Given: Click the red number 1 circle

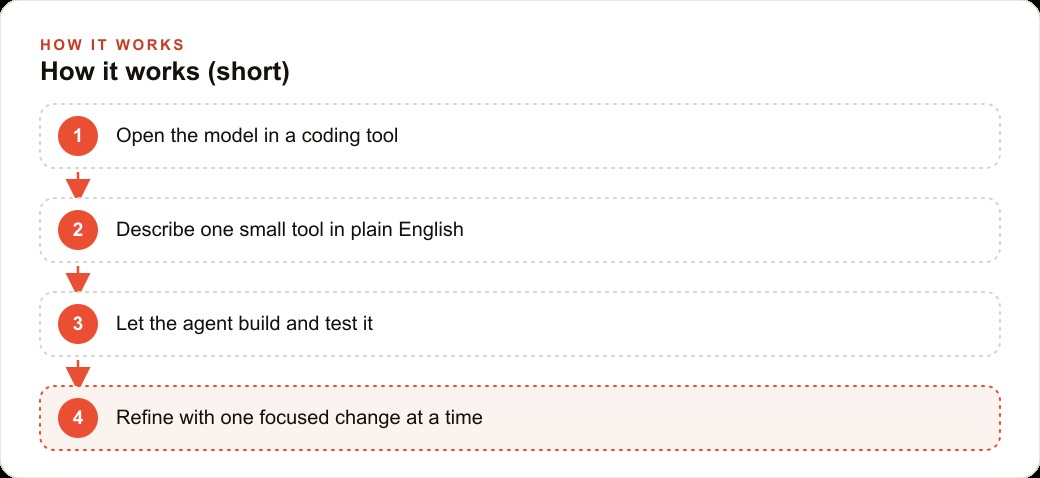Looking at the screenshot, I should (x=78, y=136).
